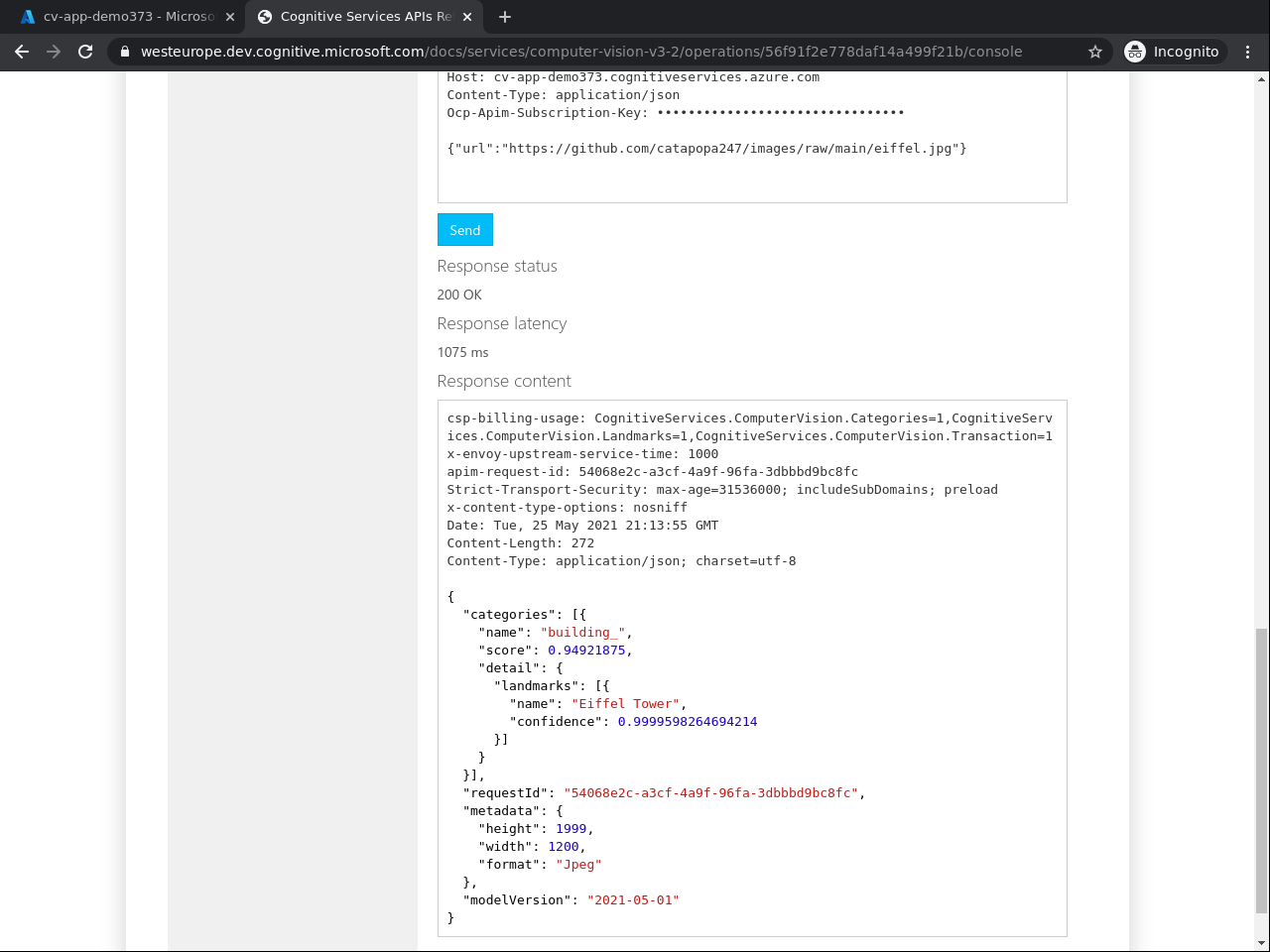Click the 1075 ms latency value
The width and height of the screenshot is (1270, 952).
(463, 352)
